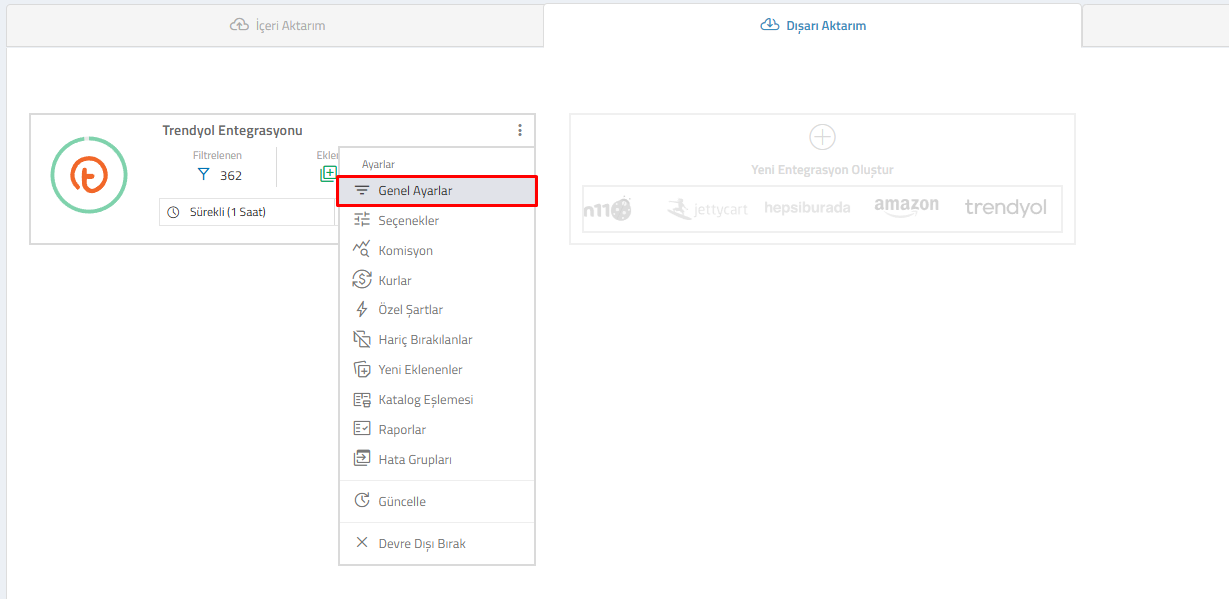Click the Trendyol integration logo icon
1229x599 pixels.
[89, 176]
